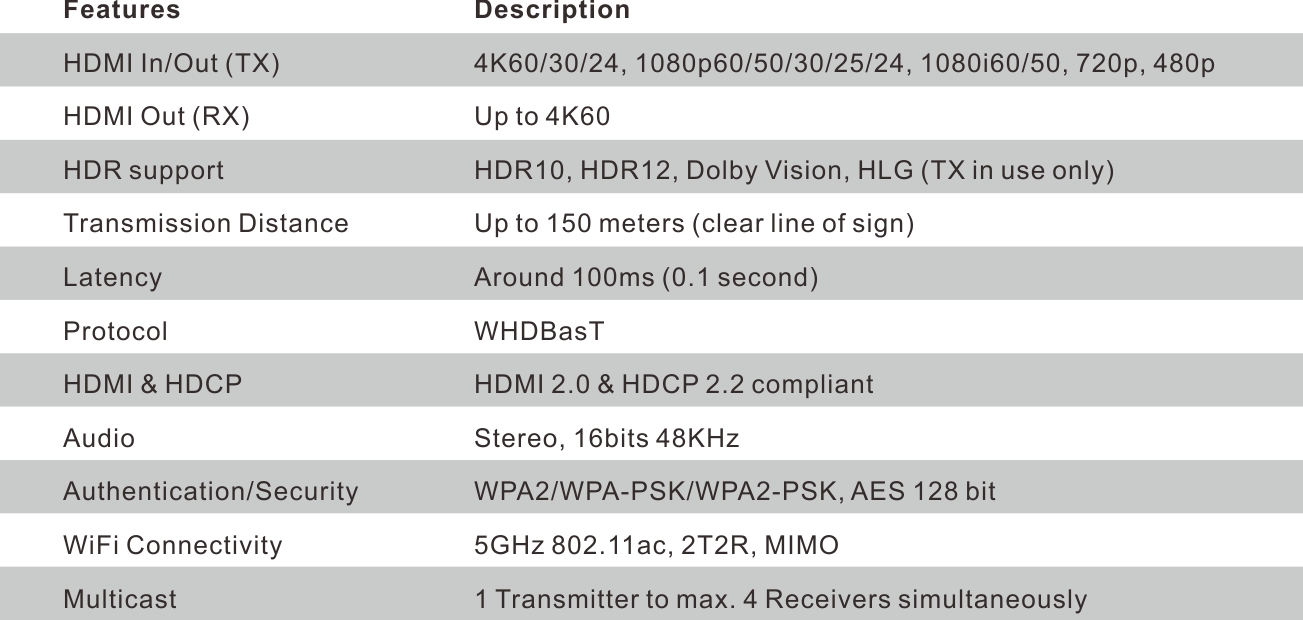Click the 5GHz 802.11ac WiFi value
Image resolution: width=1303 pixels, height=620 pixels.
[656, 545]
